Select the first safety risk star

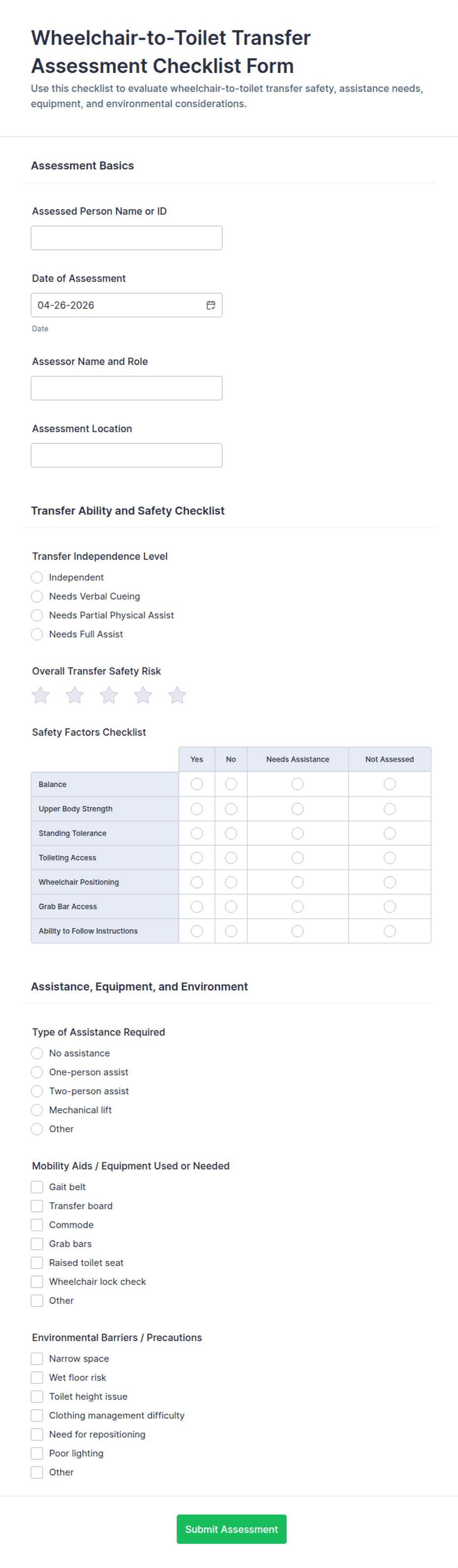pos(40,695)
